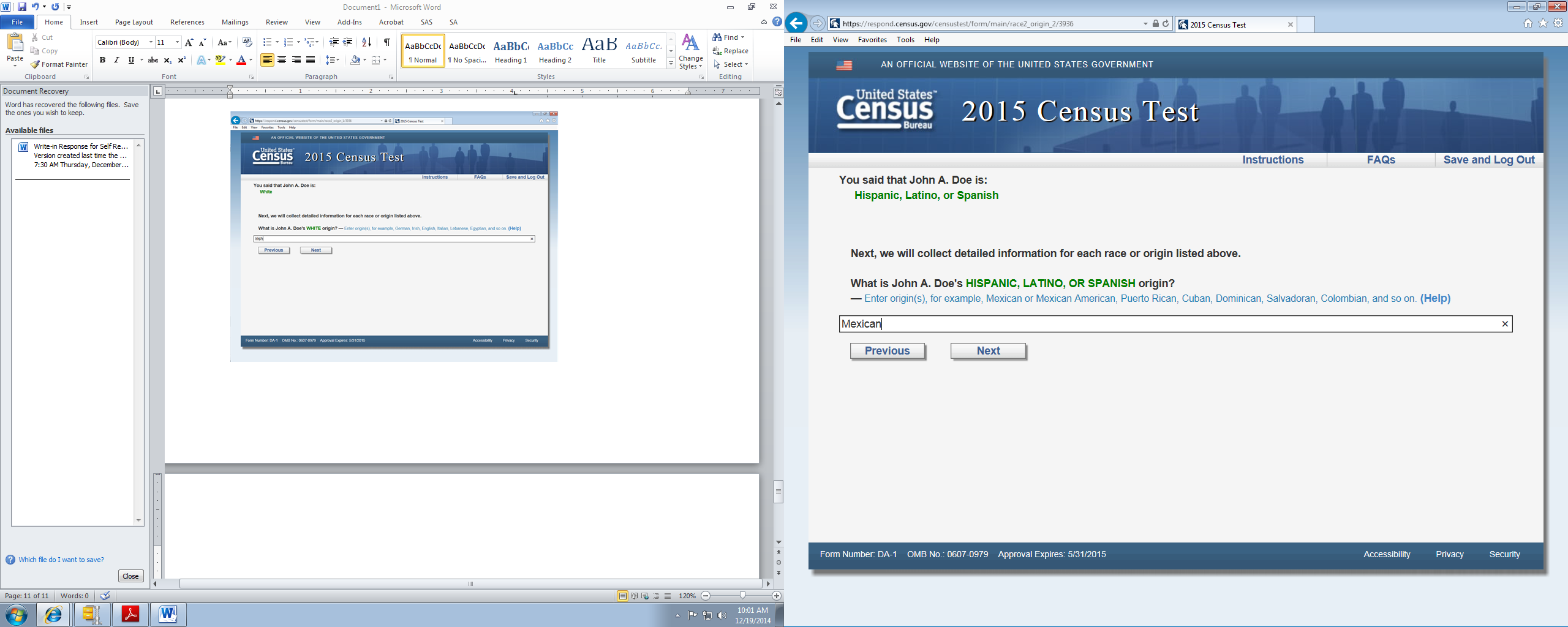Increase the paragraph indent

(x=348, y=42)
